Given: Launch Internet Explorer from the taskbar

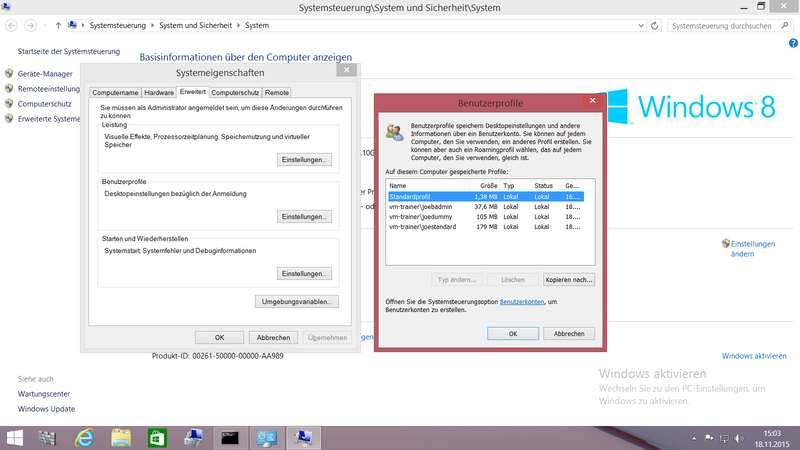Looking at the screenshot, I should [84, 438].
